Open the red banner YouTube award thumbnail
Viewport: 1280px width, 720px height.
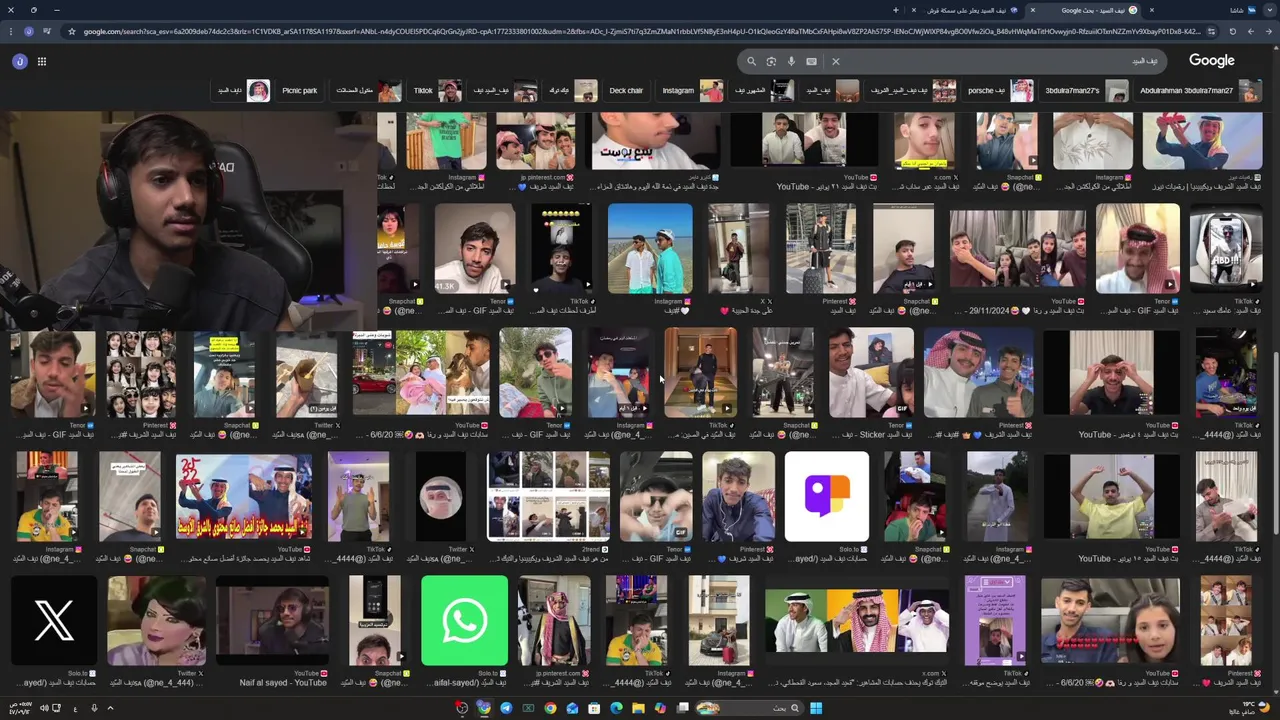click(x=244, y=497)
